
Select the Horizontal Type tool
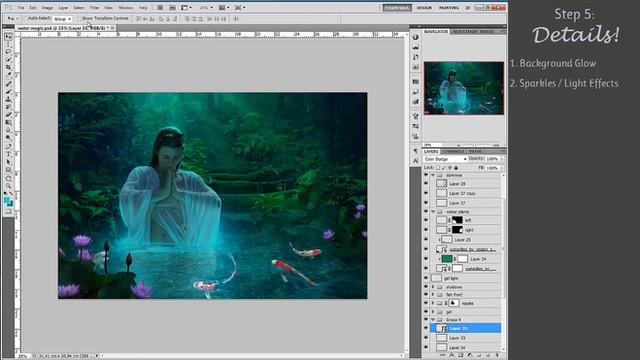(9, 154)
